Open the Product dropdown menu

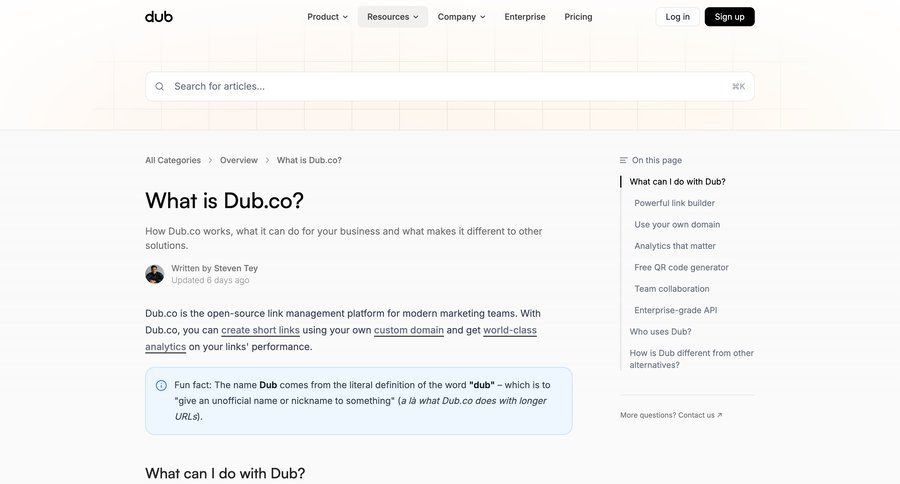point(328,17)
